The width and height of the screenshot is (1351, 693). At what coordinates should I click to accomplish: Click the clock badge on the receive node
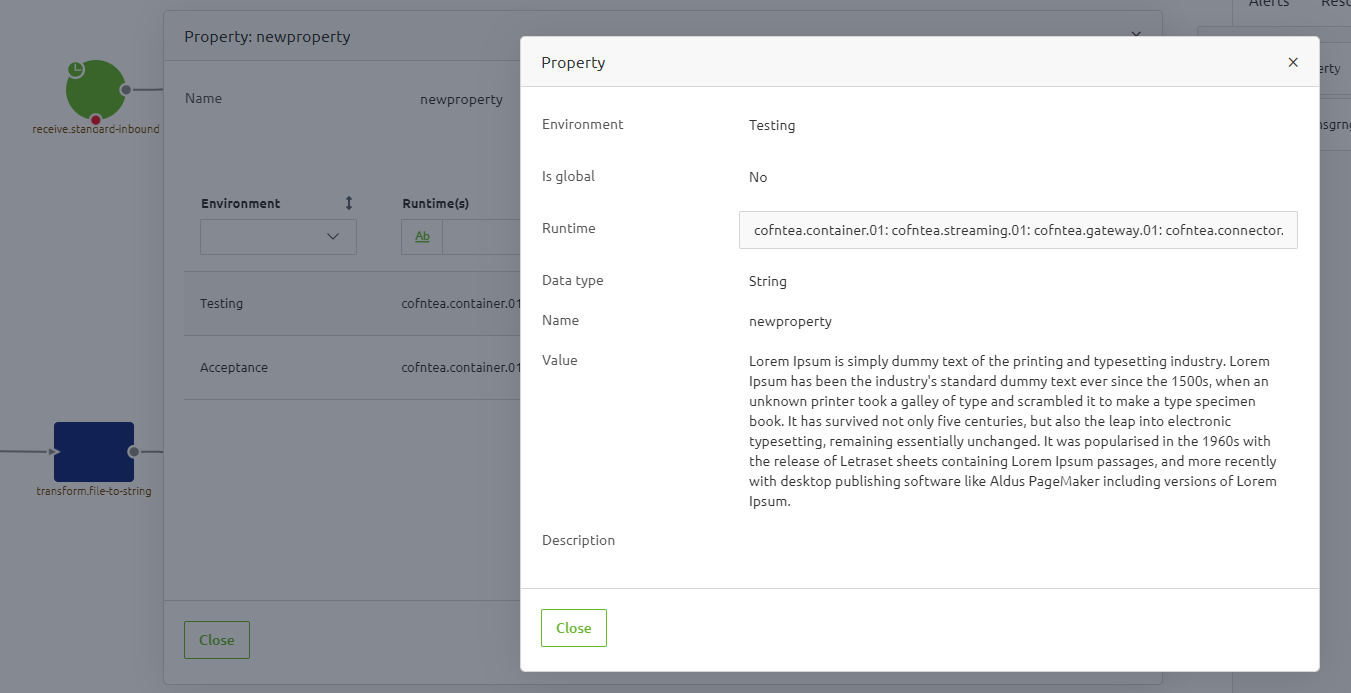76,69
